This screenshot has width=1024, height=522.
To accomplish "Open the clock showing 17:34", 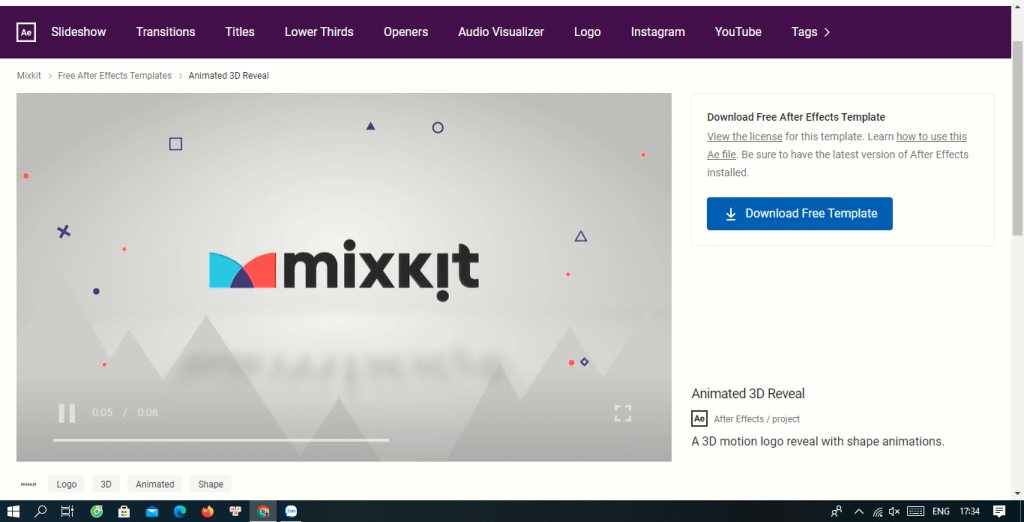I will point(970,512).
